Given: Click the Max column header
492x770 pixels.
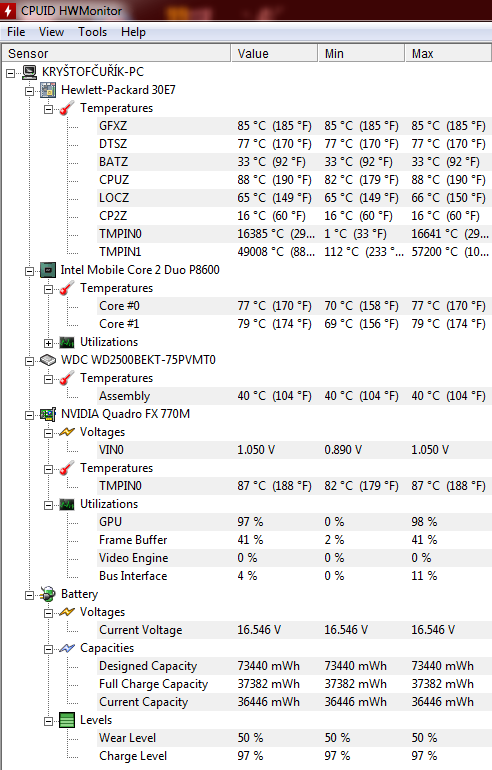Looking at the screenshot, I should (x=448, y=54).
